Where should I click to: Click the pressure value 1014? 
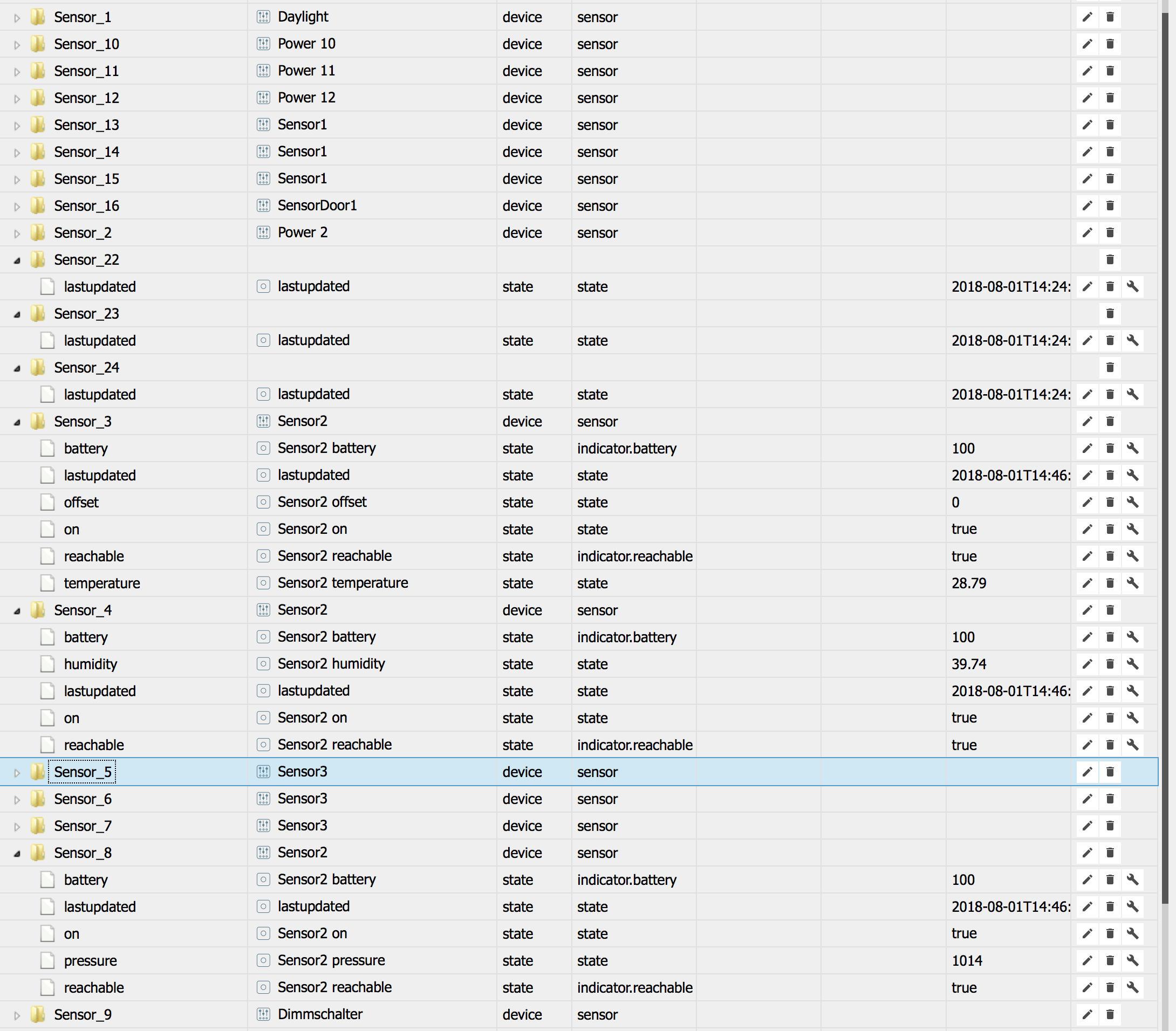[967, 961]
